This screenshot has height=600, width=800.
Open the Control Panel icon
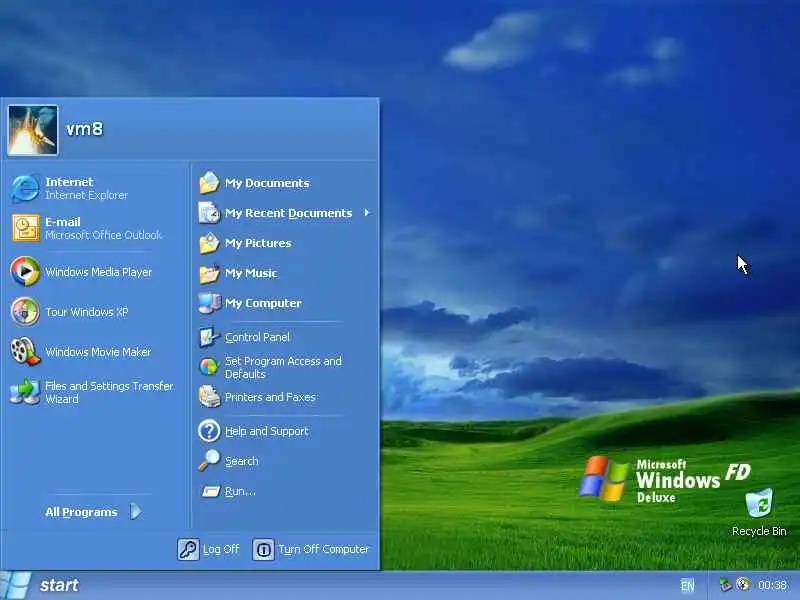[209, 337]
